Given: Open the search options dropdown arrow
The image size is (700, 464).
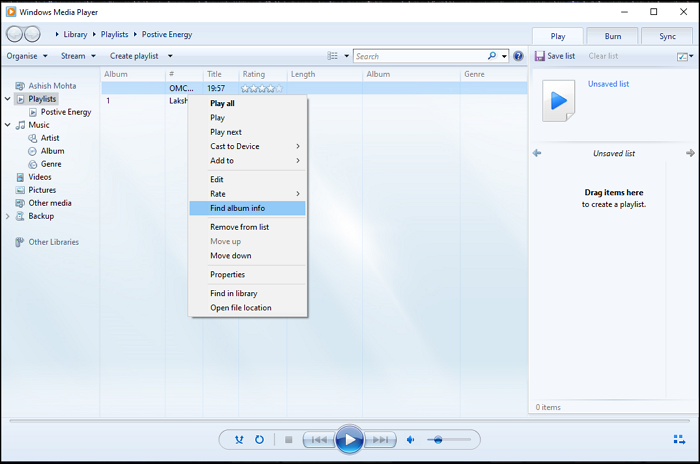Looking at the screenshot, I should click(x=504, y=56).
